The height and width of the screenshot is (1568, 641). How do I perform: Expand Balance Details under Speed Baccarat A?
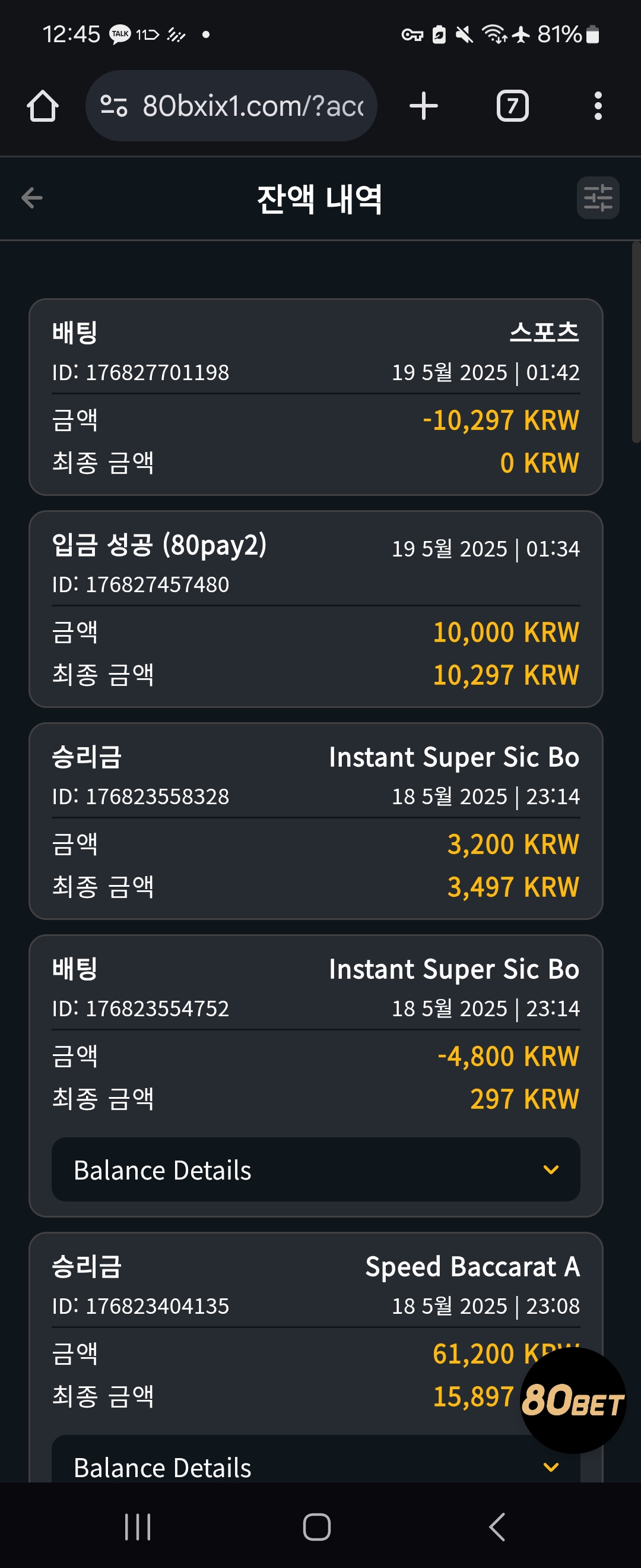316,1461
